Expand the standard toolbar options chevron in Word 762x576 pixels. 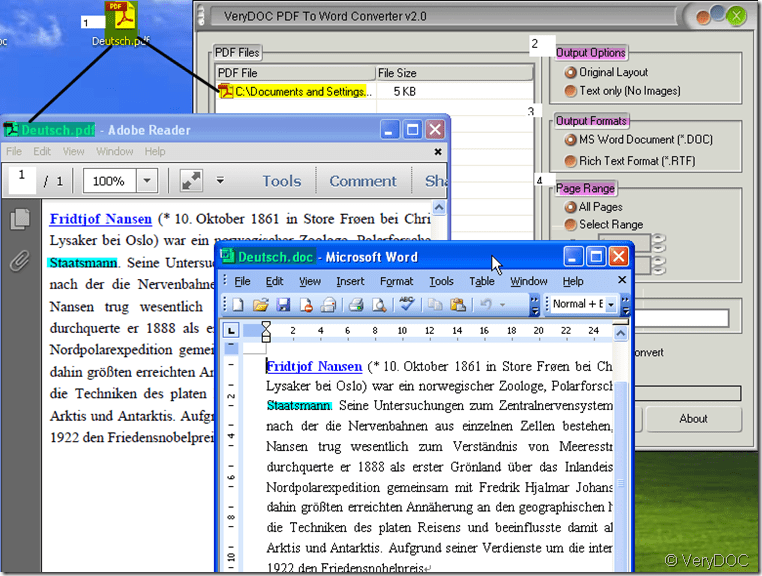(x=534, y=305)
